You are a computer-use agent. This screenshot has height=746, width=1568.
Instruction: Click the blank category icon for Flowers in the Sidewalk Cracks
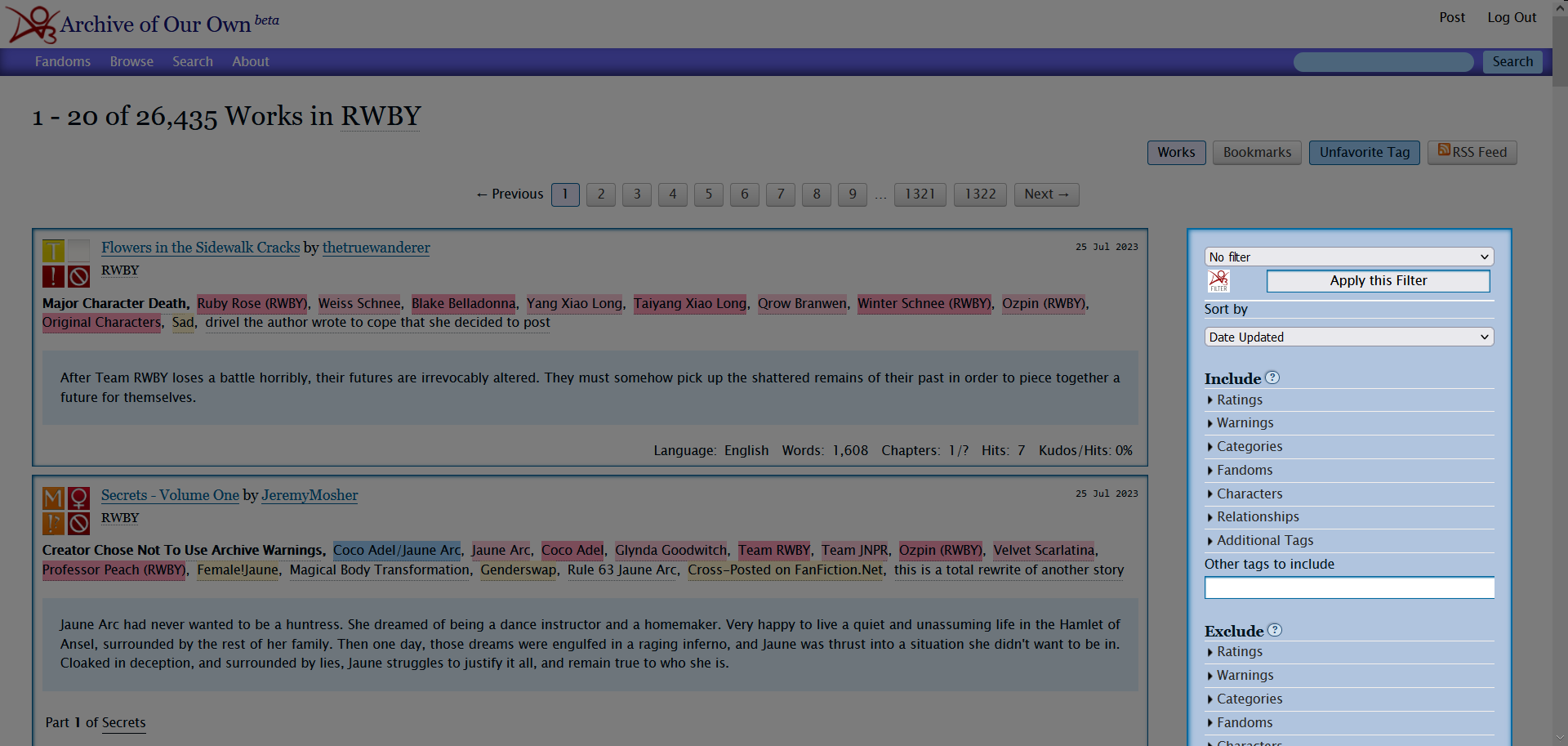pos(78,251)
